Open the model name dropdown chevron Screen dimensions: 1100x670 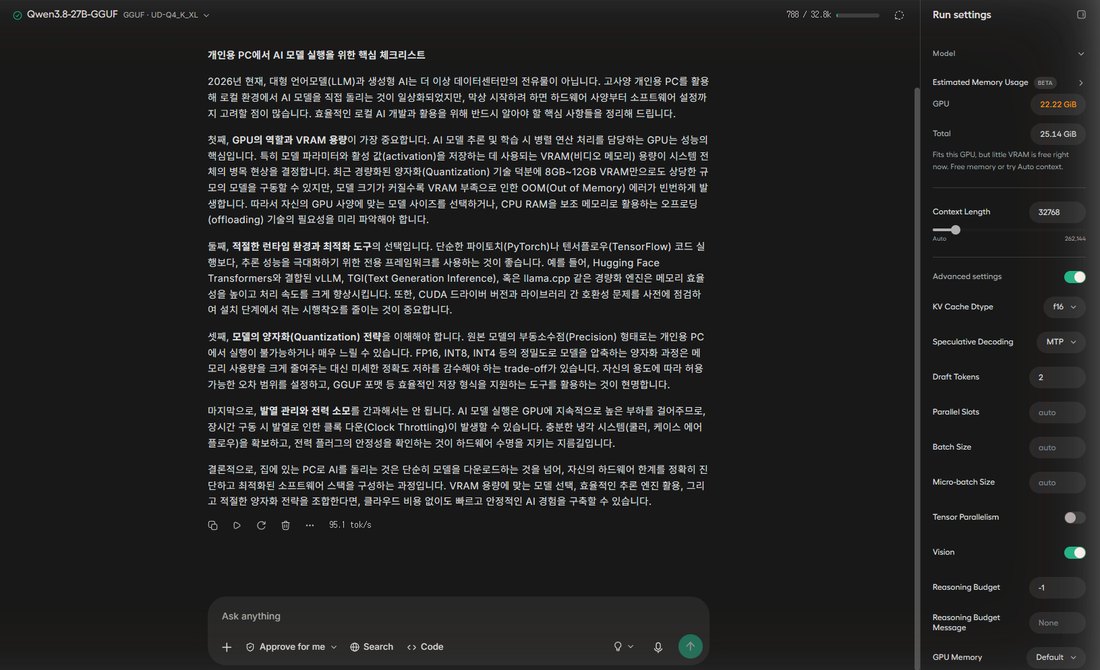[206, 15]
